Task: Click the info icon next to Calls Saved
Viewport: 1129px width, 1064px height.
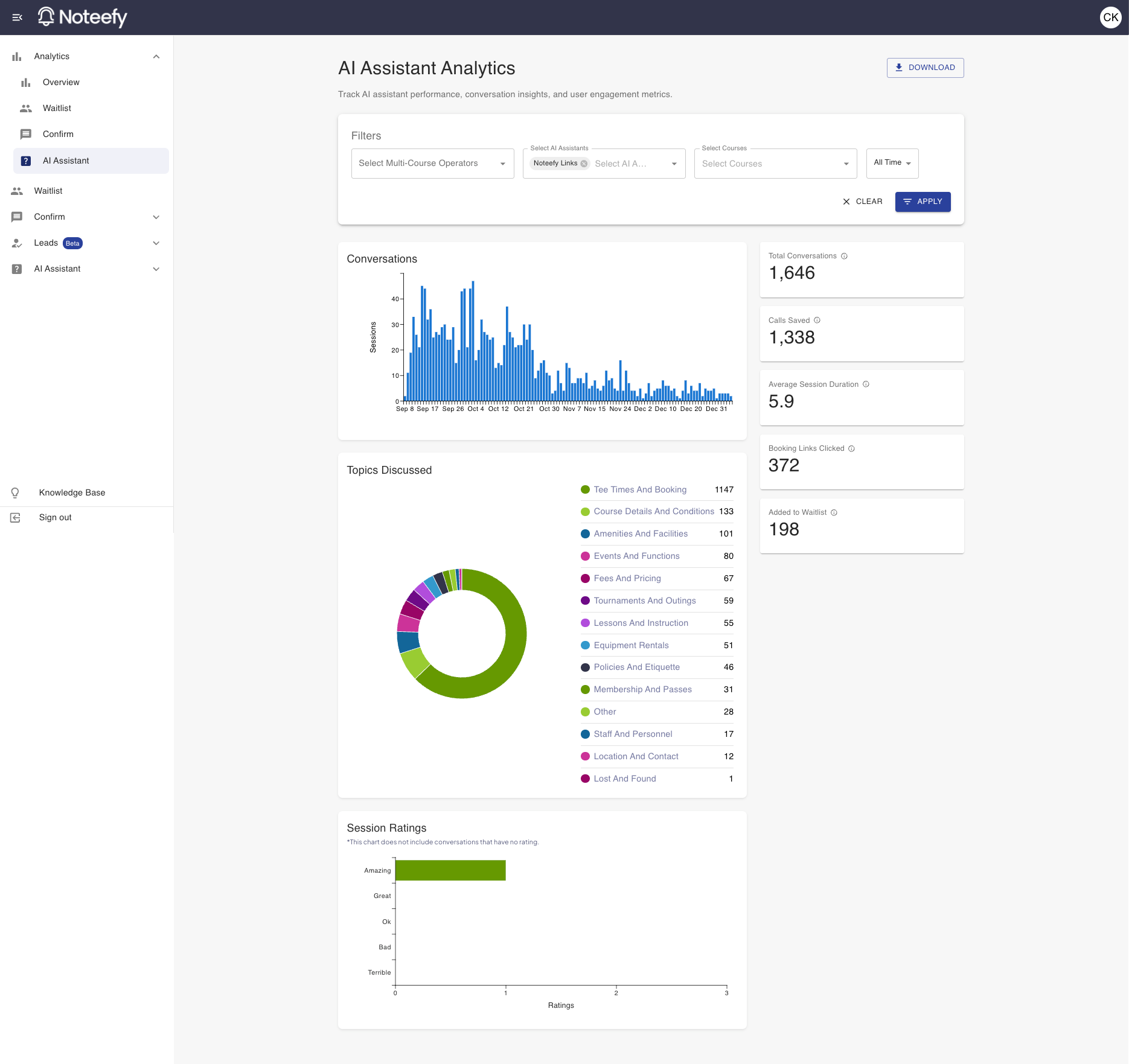Action: [x=817, y=320]
